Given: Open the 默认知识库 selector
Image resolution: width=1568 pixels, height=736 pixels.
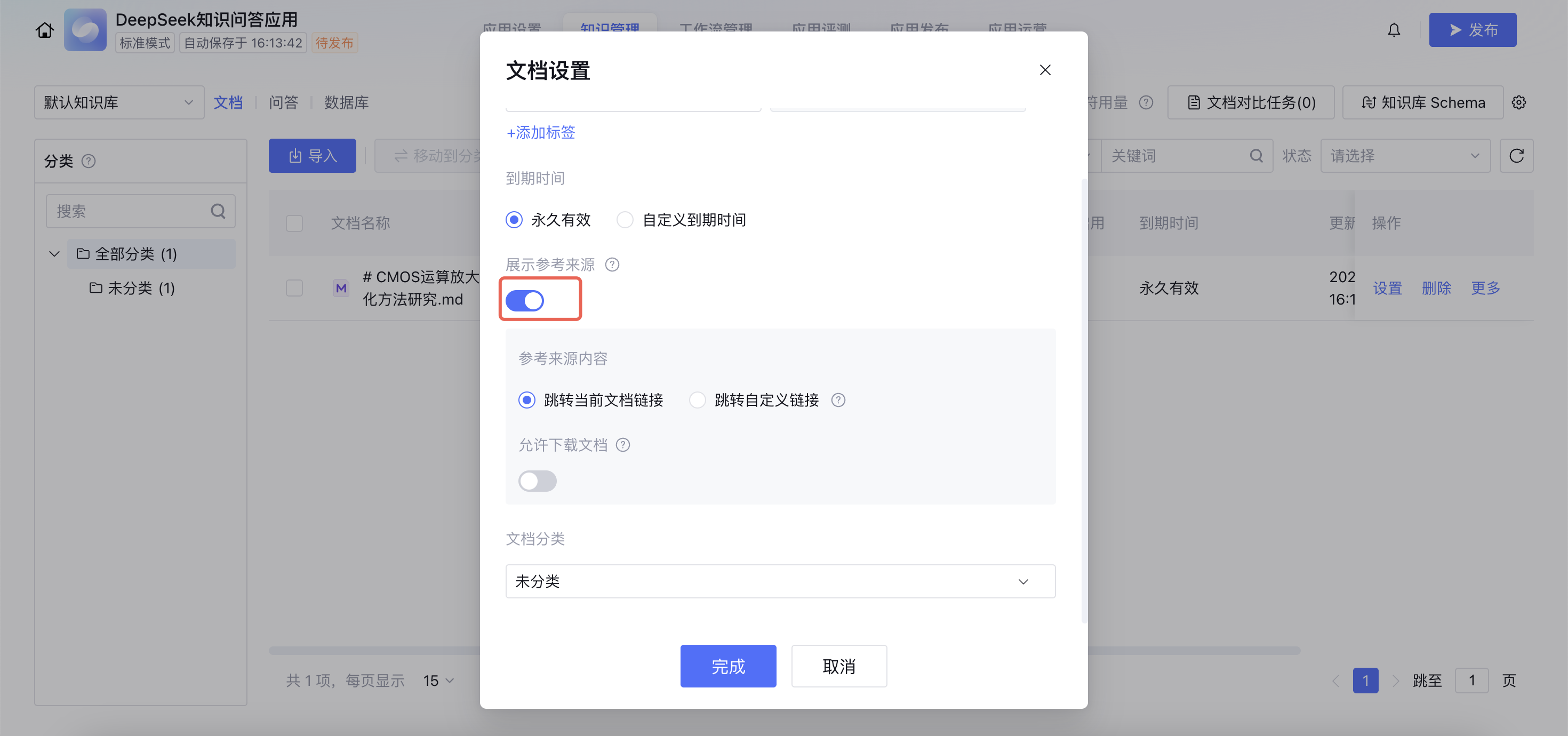Looking at the screenshot, I should [x=119, y=102].
